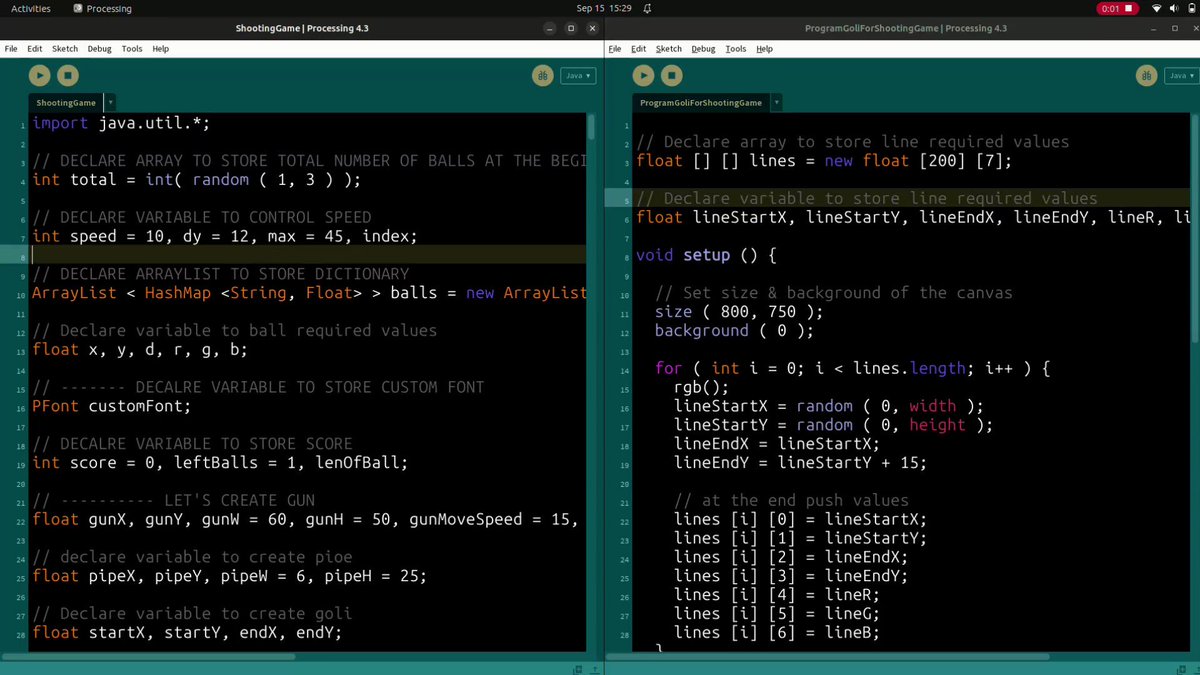Stop the ProgramGoliForShootingGame sketch
Image resolution: width=1200 pixels, height=675 pixels.
tap(671, 75)
